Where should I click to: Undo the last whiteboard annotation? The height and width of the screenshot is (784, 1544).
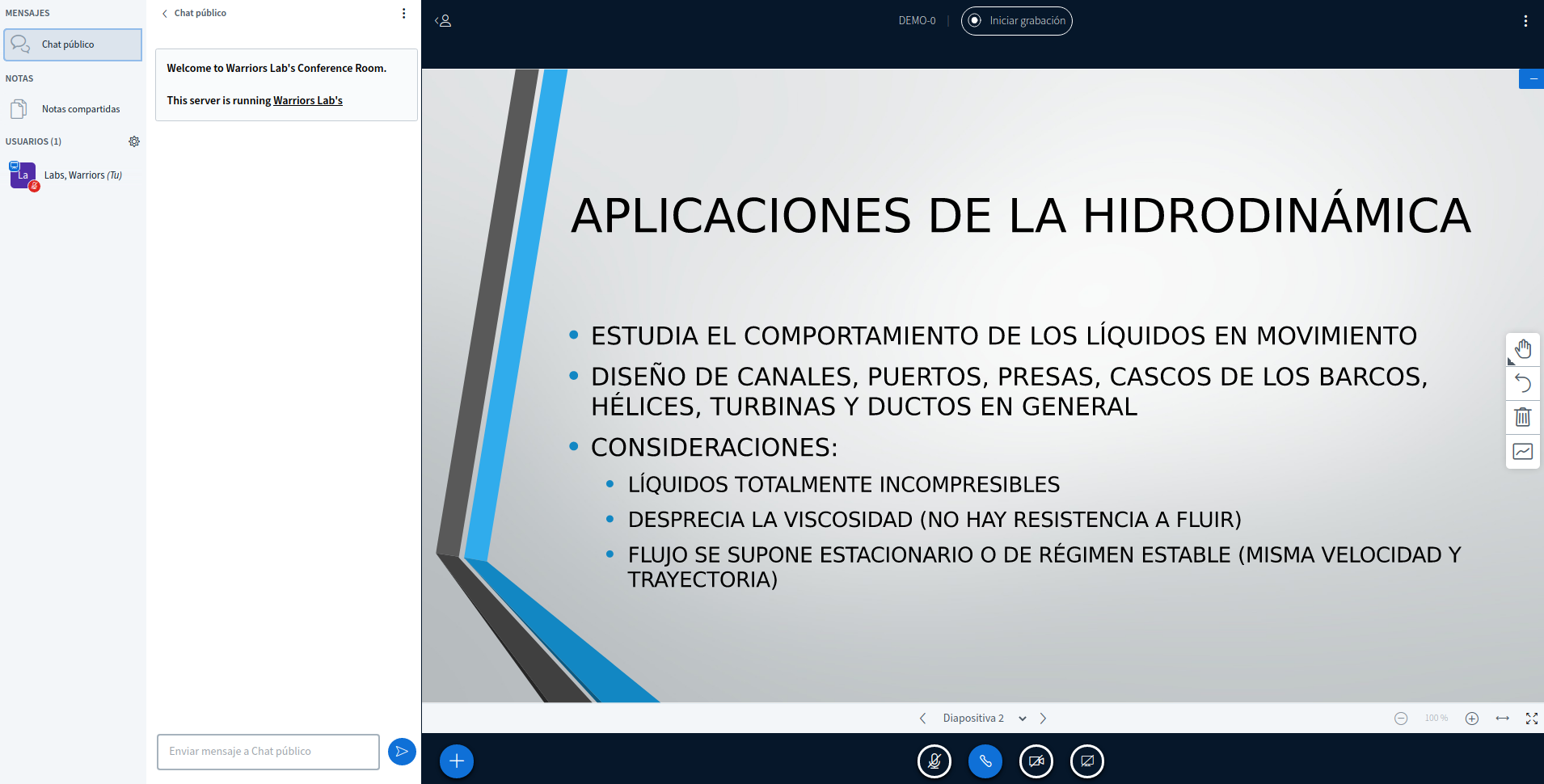point(1522,383)
